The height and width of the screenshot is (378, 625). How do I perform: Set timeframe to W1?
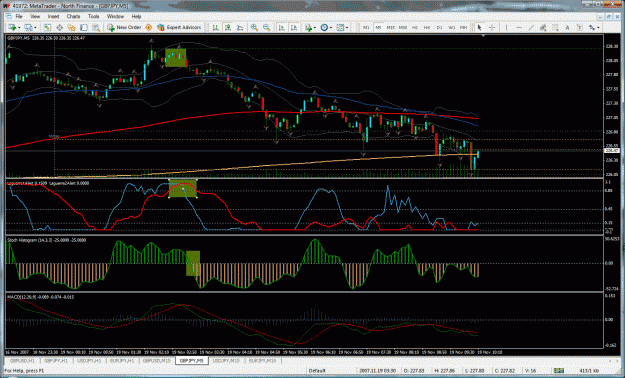coord(452,28)
